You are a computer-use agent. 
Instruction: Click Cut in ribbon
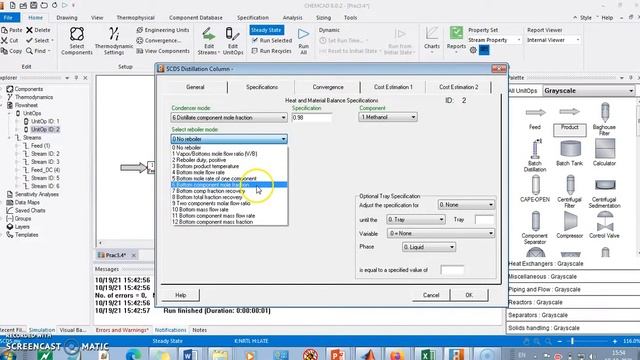coord(10,40)
